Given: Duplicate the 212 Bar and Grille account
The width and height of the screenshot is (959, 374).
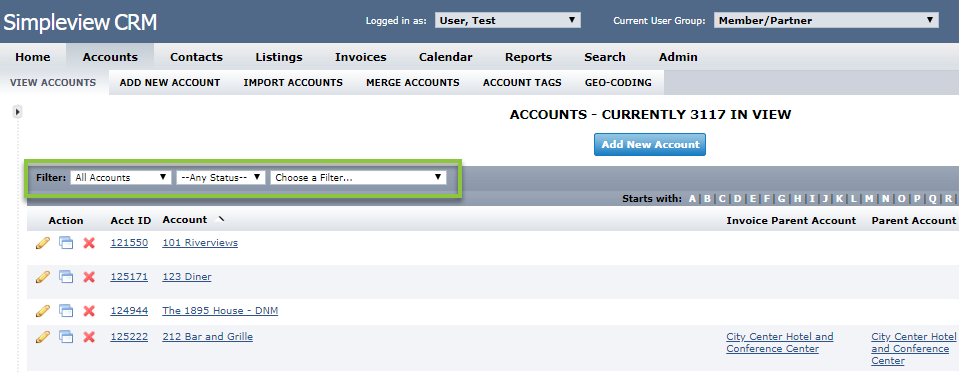Looking at the screenshot, I should [x=65, y=337].
